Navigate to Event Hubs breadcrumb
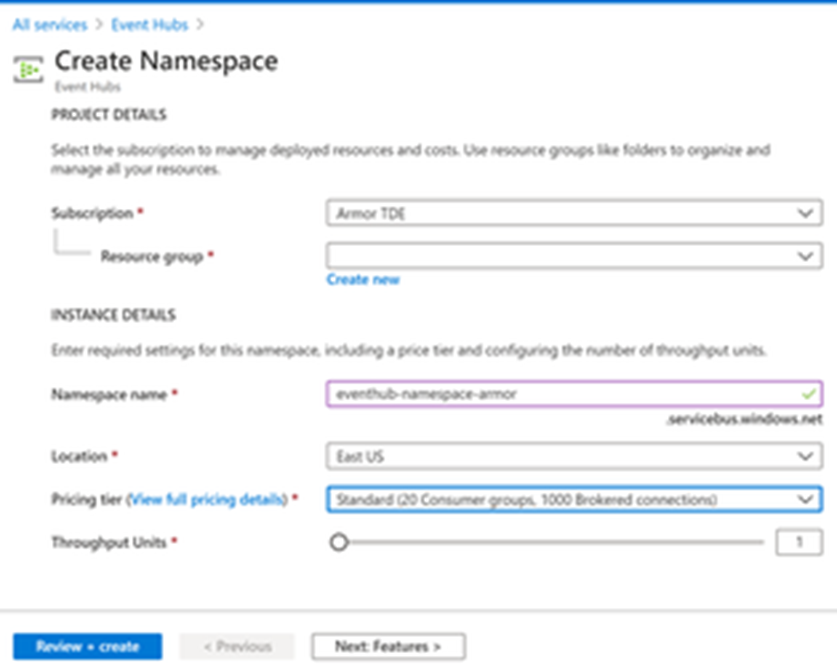This screenshot has height=665, width=837. [x=149, y=23]
